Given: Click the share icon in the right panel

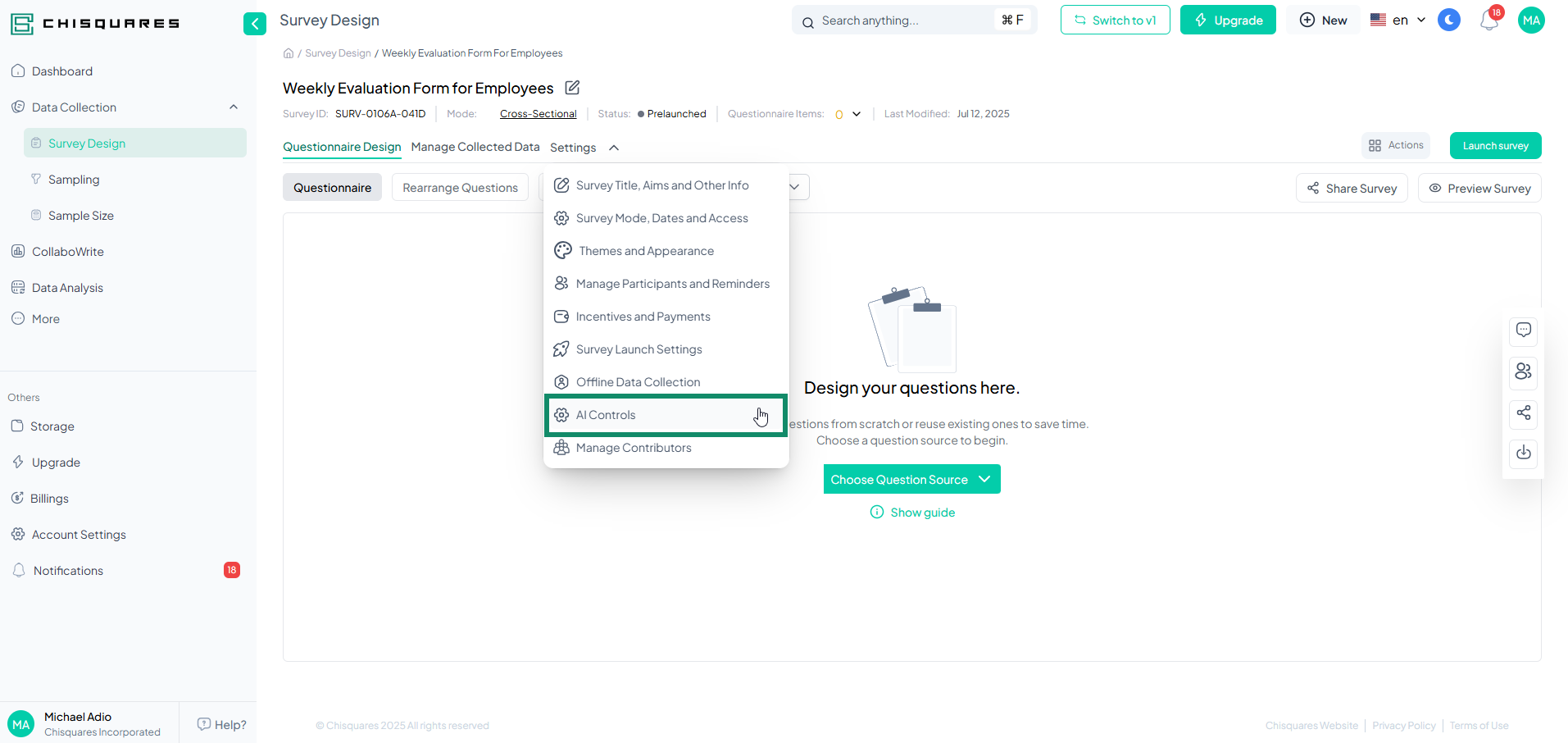Looking at the screenshot, I should (x=1523, y=413).
